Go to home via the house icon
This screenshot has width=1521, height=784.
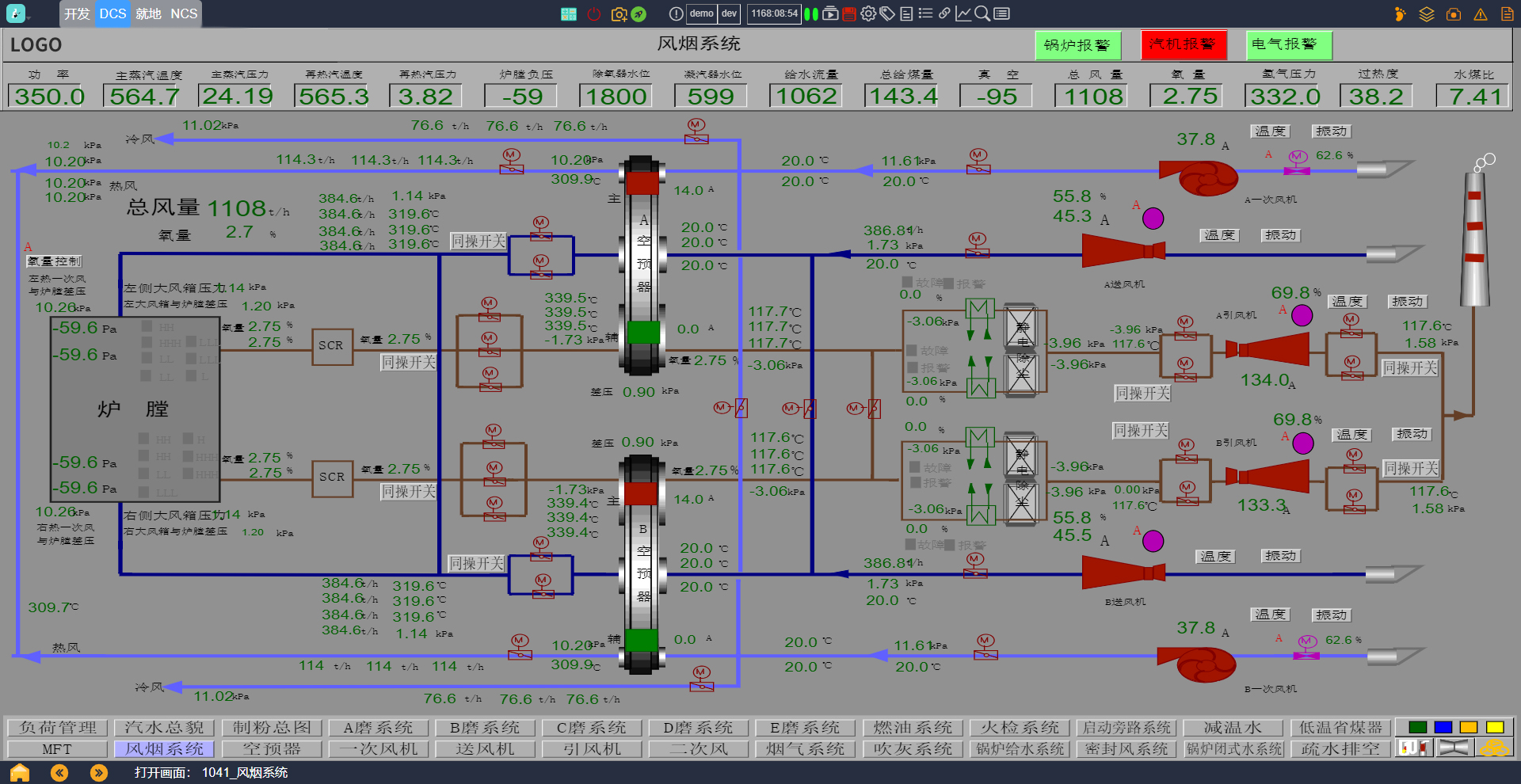19,772
